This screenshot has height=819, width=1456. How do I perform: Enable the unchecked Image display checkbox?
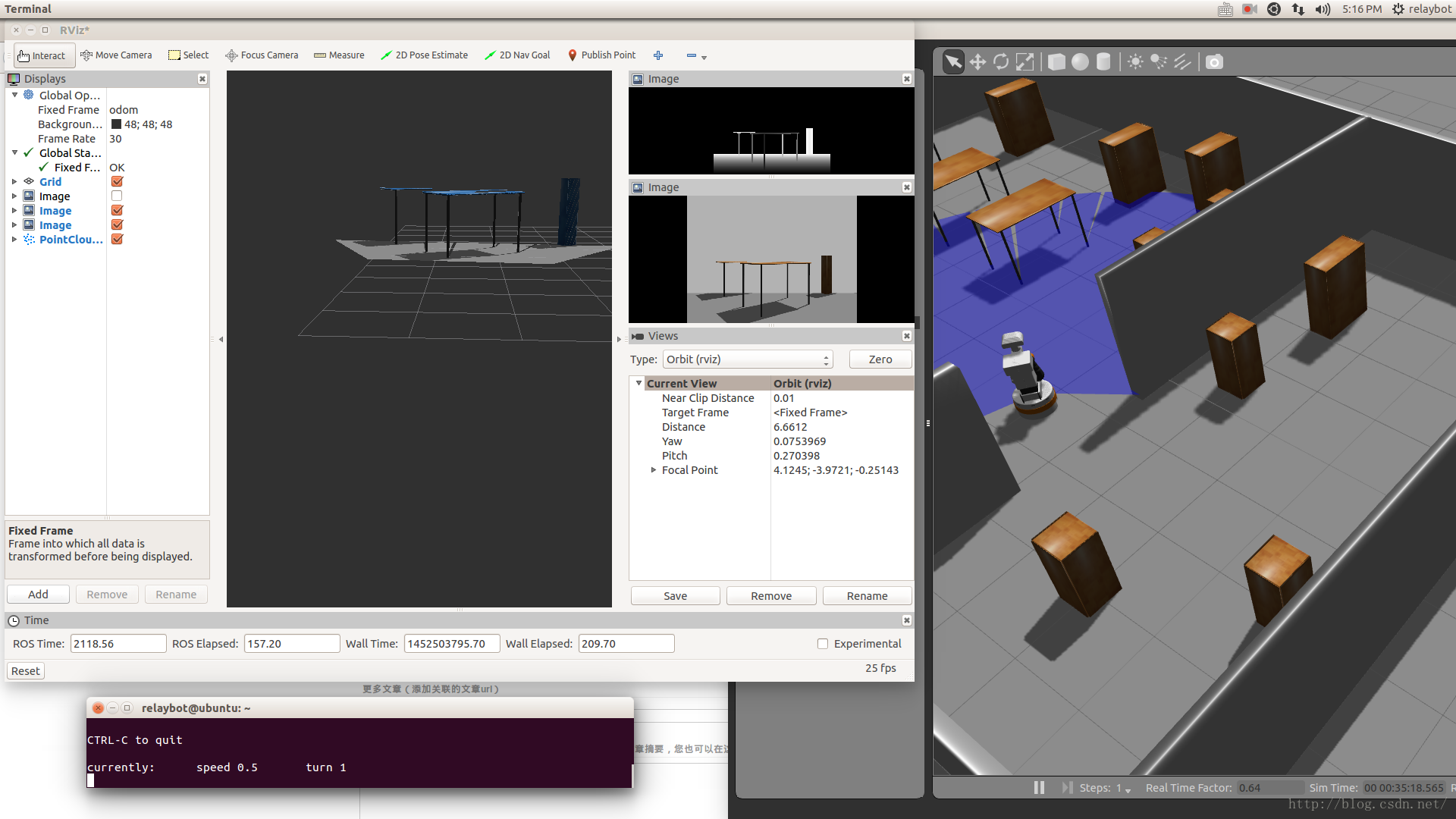(x=117, y=196)
